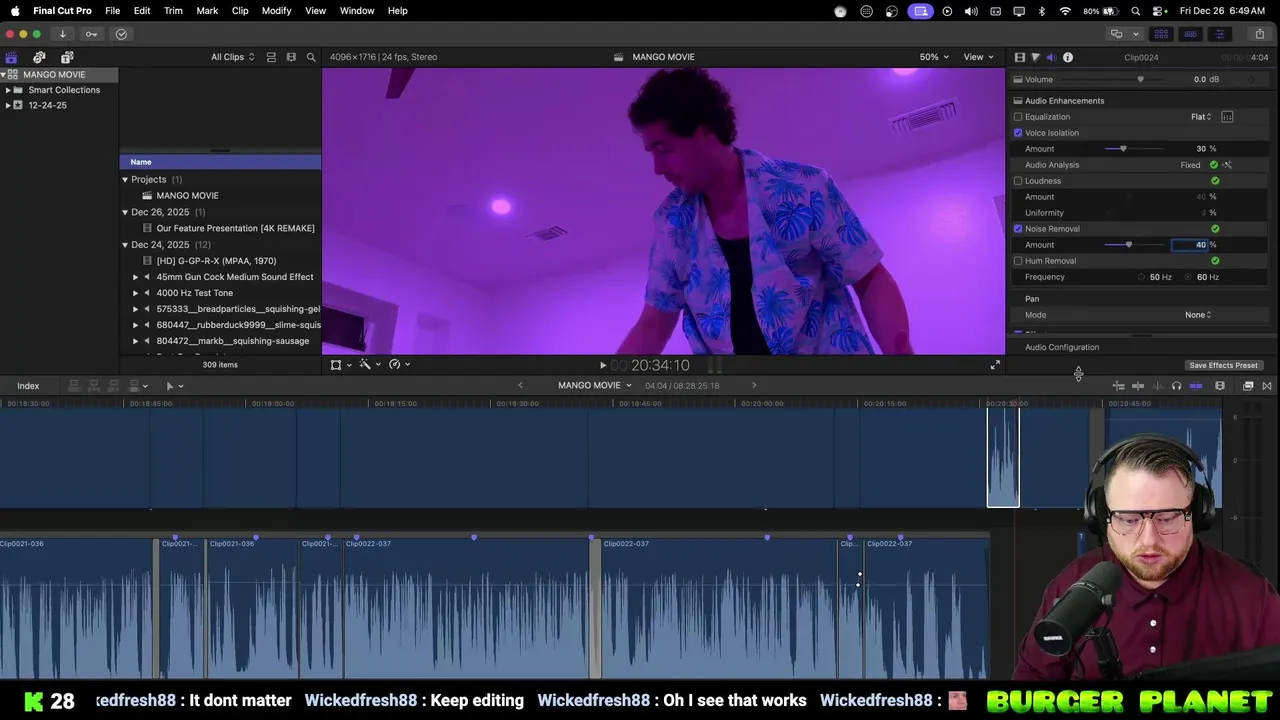Open the 50% viewer zoom dropdown
Viewport: 1280px width, 720px height.
tap(933, 57)
